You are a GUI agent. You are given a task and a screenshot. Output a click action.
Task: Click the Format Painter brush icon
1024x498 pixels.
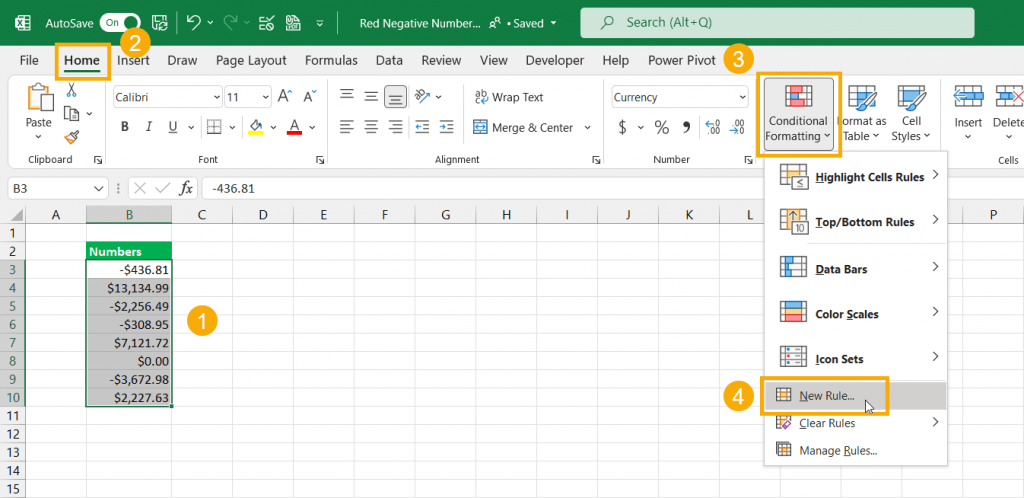point(72,137)
